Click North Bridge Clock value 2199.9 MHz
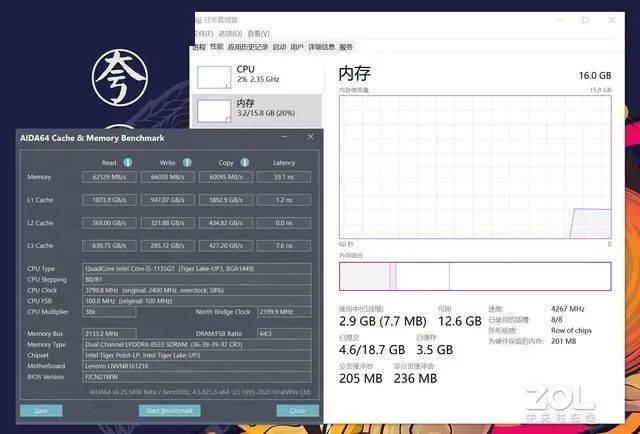 [x=284, y=312]
